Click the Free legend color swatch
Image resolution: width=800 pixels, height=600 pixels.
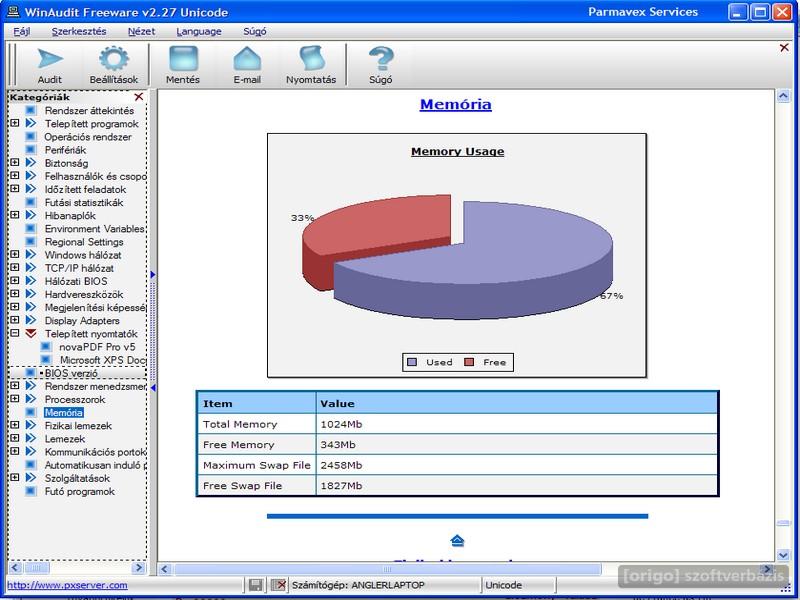click(x=469, y=362)
